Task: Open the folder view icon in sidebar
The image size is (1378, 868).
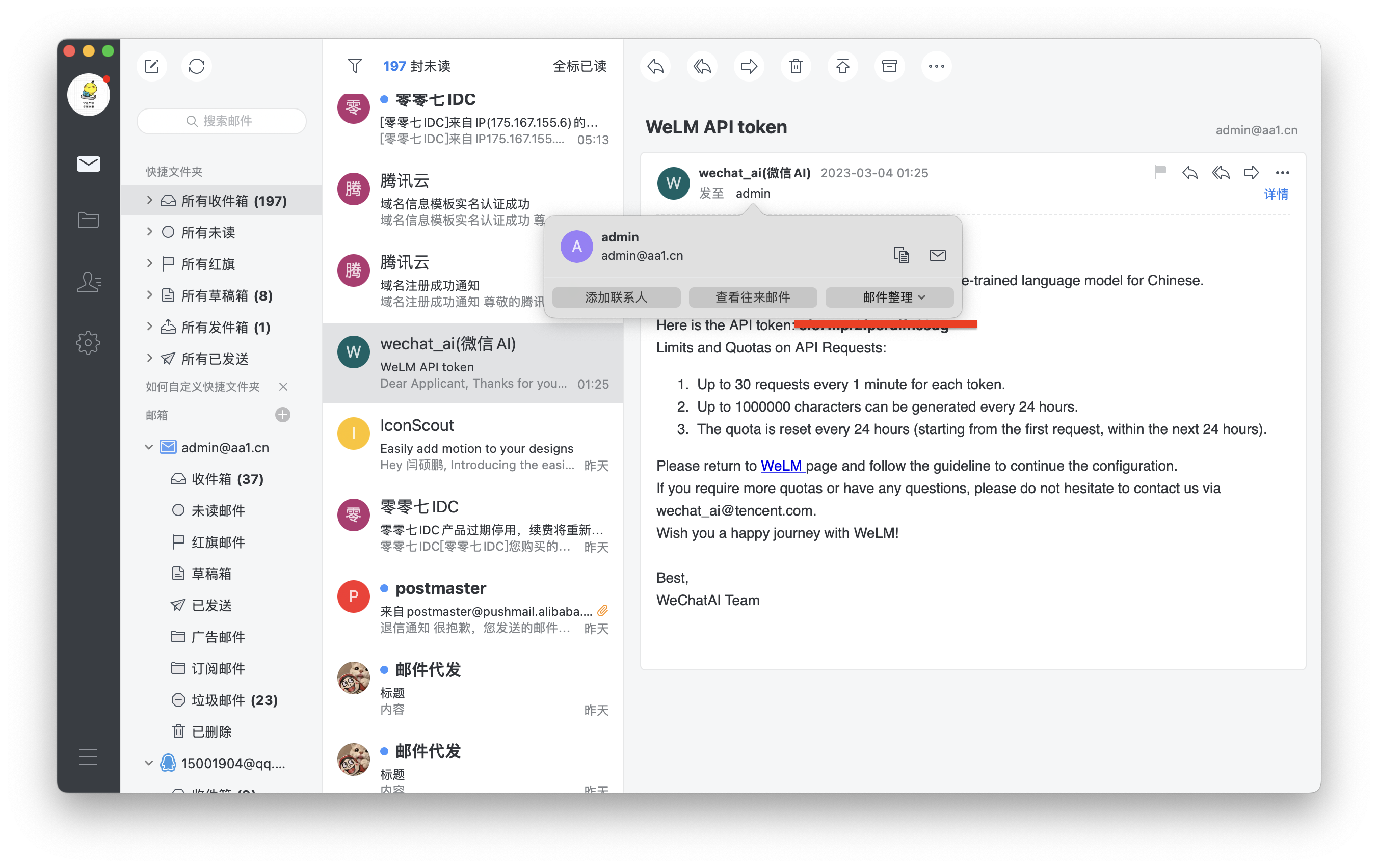Action: tap(89, 220)
